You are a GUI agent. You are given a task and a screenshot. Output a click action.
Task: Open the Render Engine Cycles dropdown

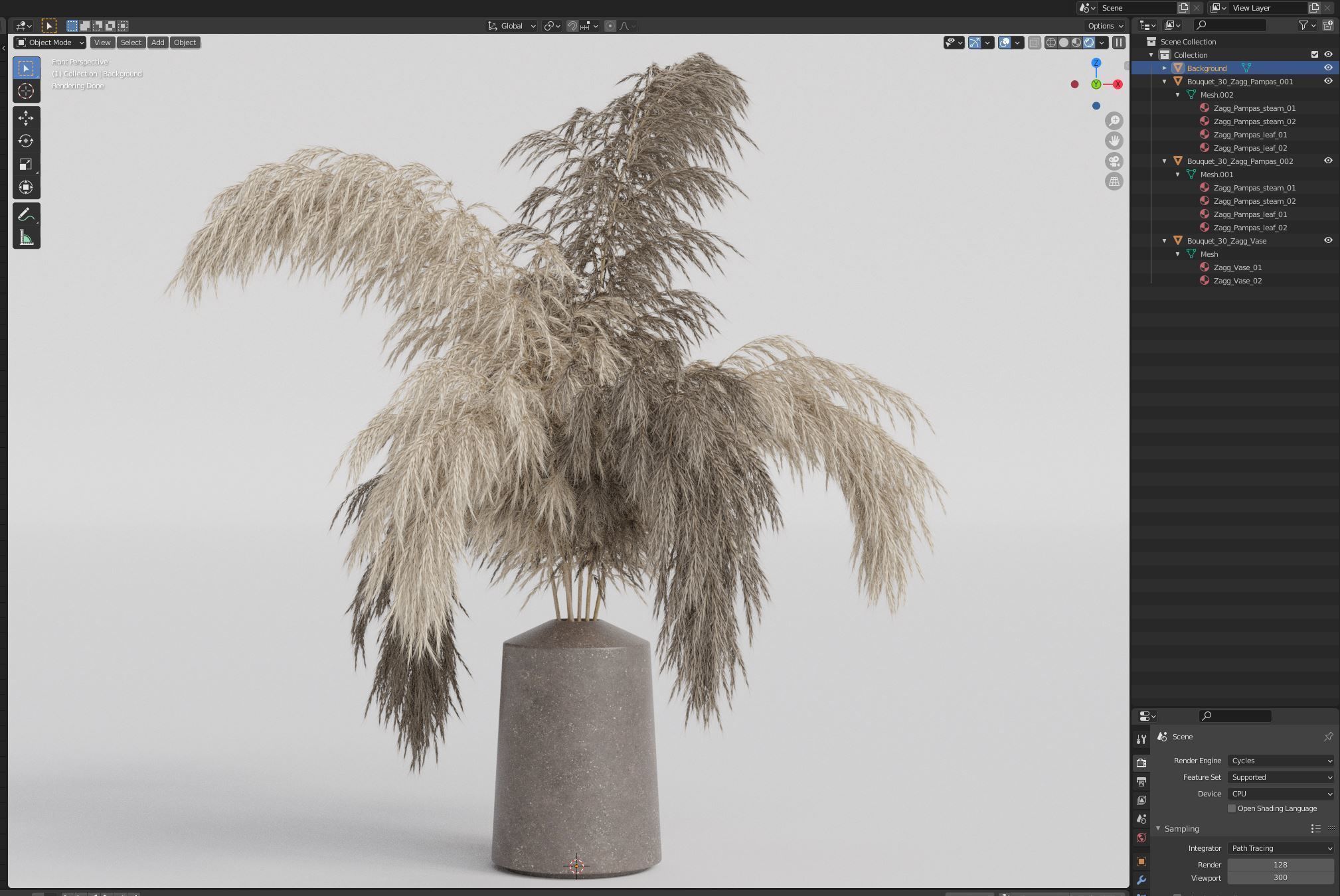point(1280,761)
